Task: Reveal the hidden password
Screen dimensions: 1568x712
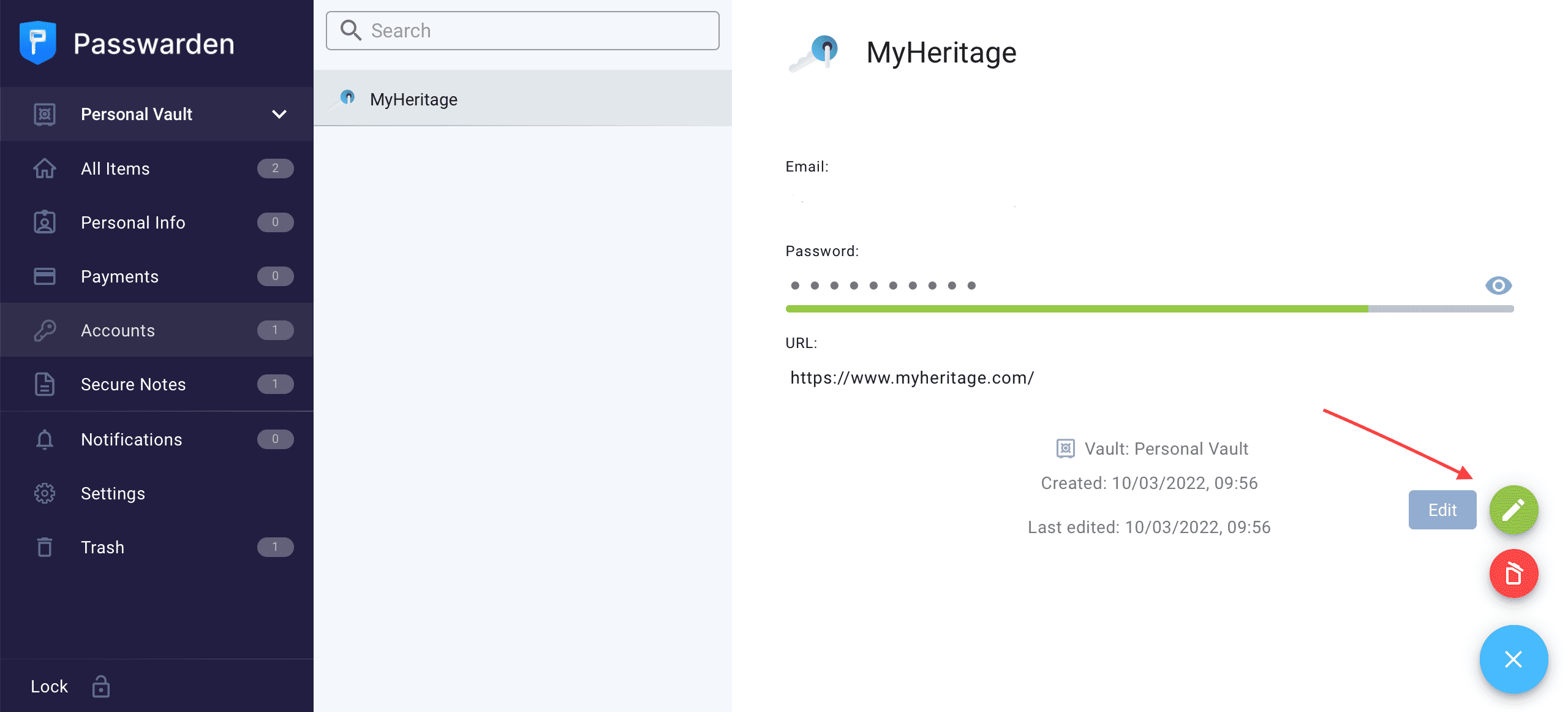Action: click(x=1498, y=285)
